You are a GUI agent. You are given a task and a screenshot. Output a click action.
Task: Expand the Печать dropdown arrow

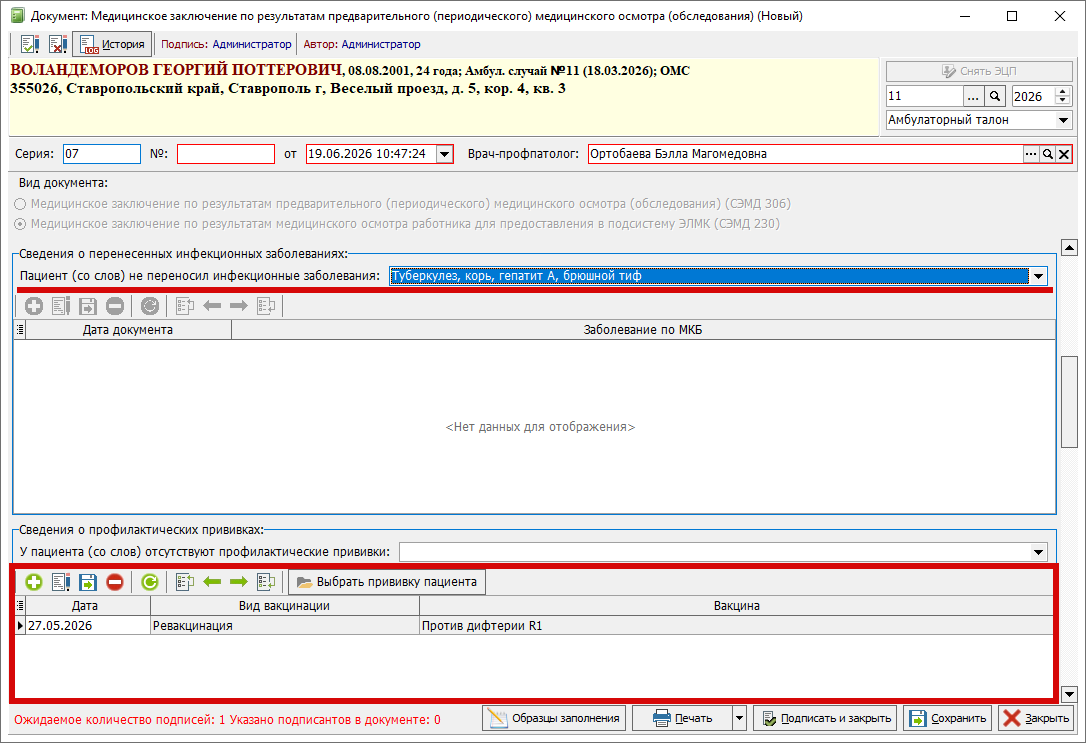tap(739, 719)
